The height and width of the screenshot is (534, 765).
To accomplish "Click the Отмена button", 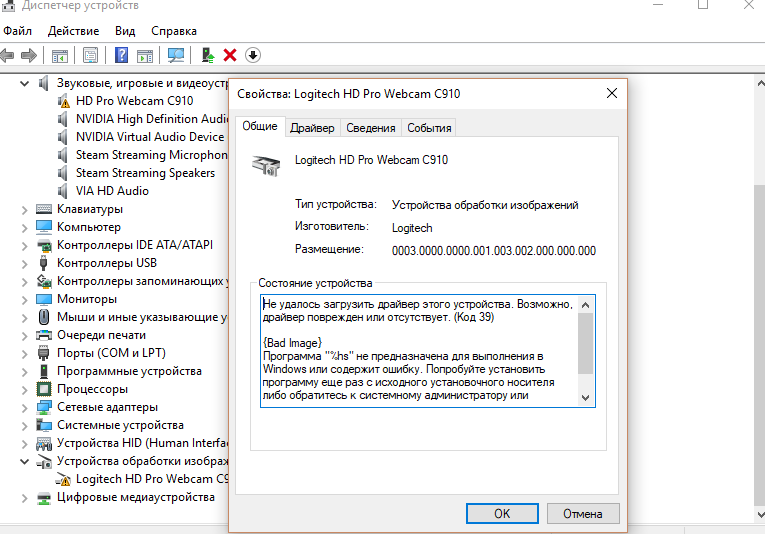I will [x=583, y=514].
